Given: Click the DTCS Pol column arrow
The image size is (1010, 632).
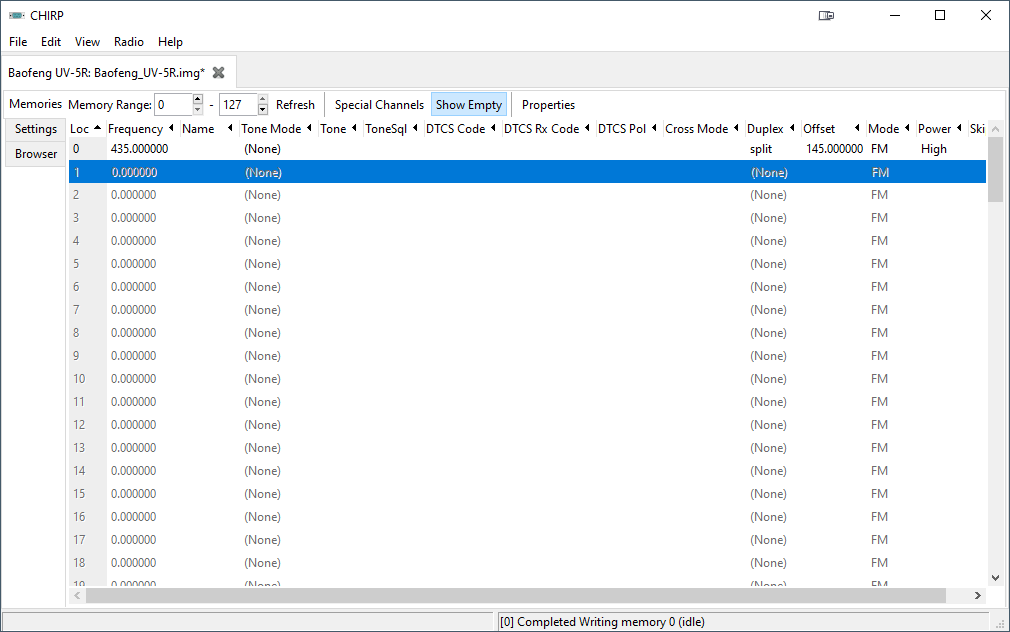Looking at the screenshot, I should pos(654,128).
